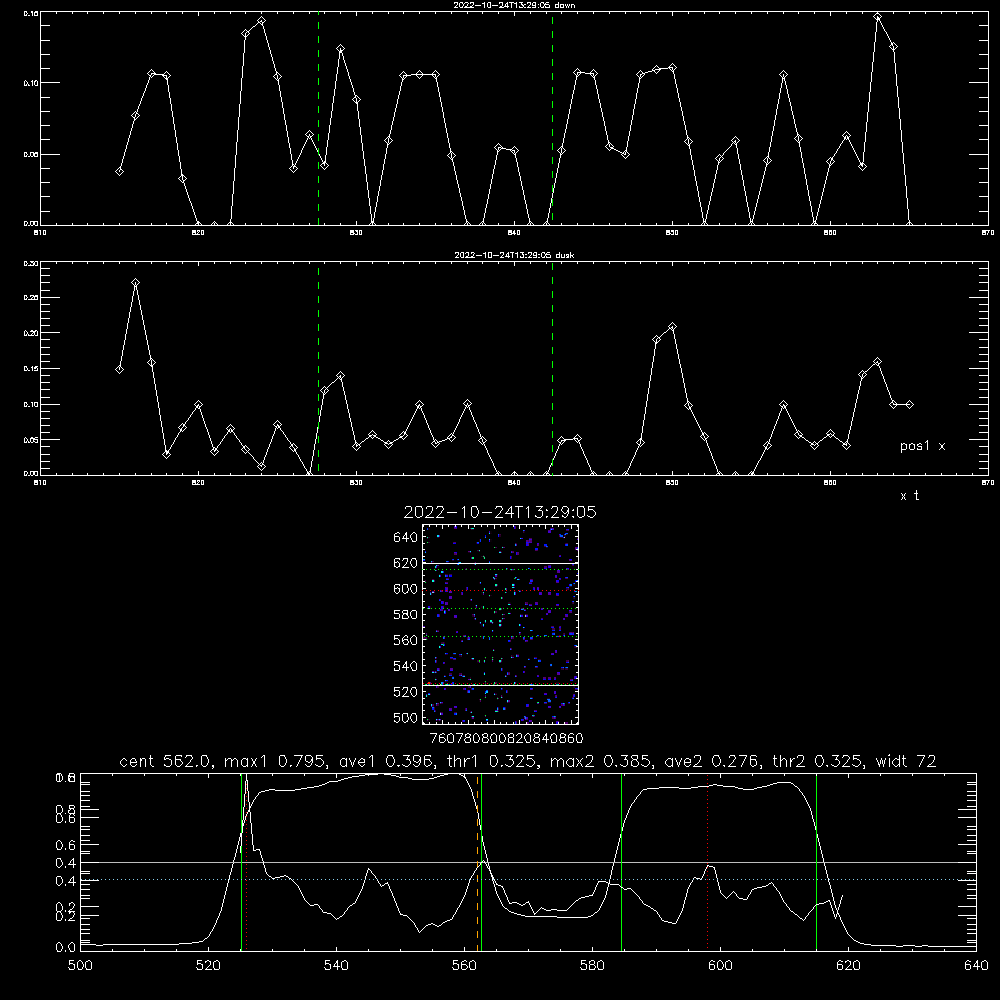The height and width of the screenshot is (1000, 1000).
Task: Click the particle scatter image panel
Action: (x=500, y=624)
